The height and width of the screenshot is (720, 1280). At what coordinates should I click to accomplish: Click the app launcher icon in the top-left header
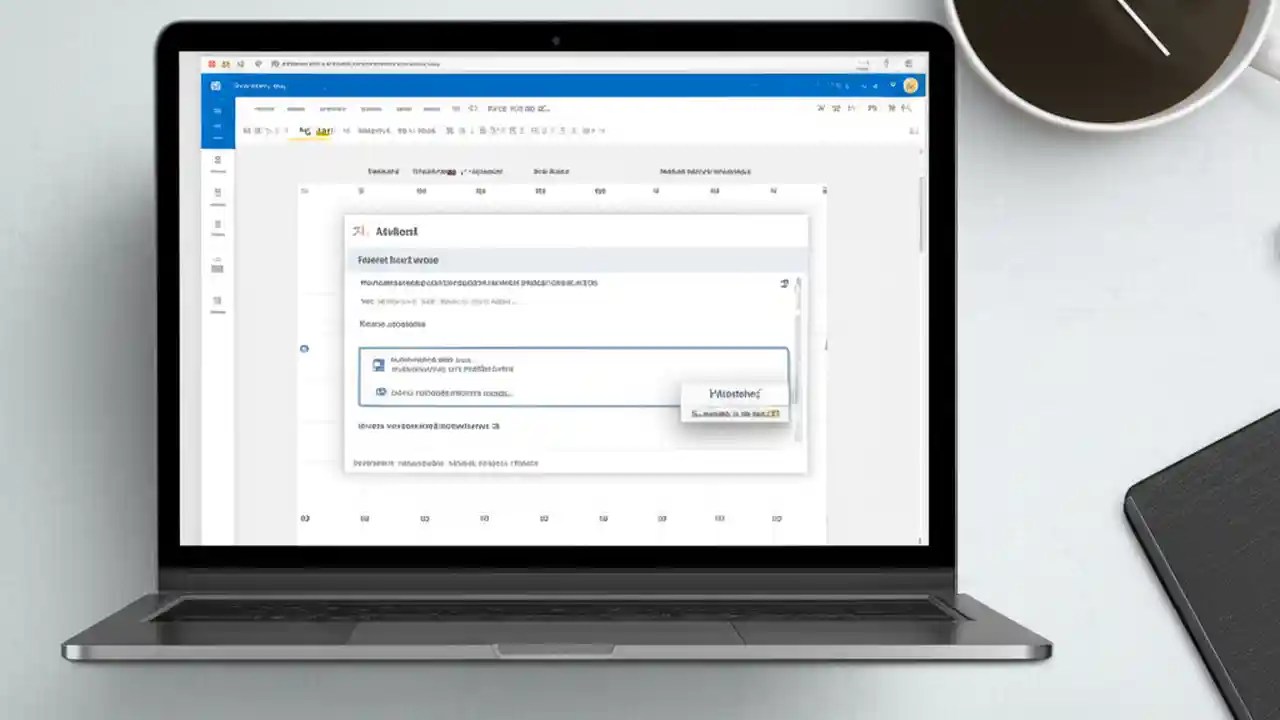coord(216,85)
